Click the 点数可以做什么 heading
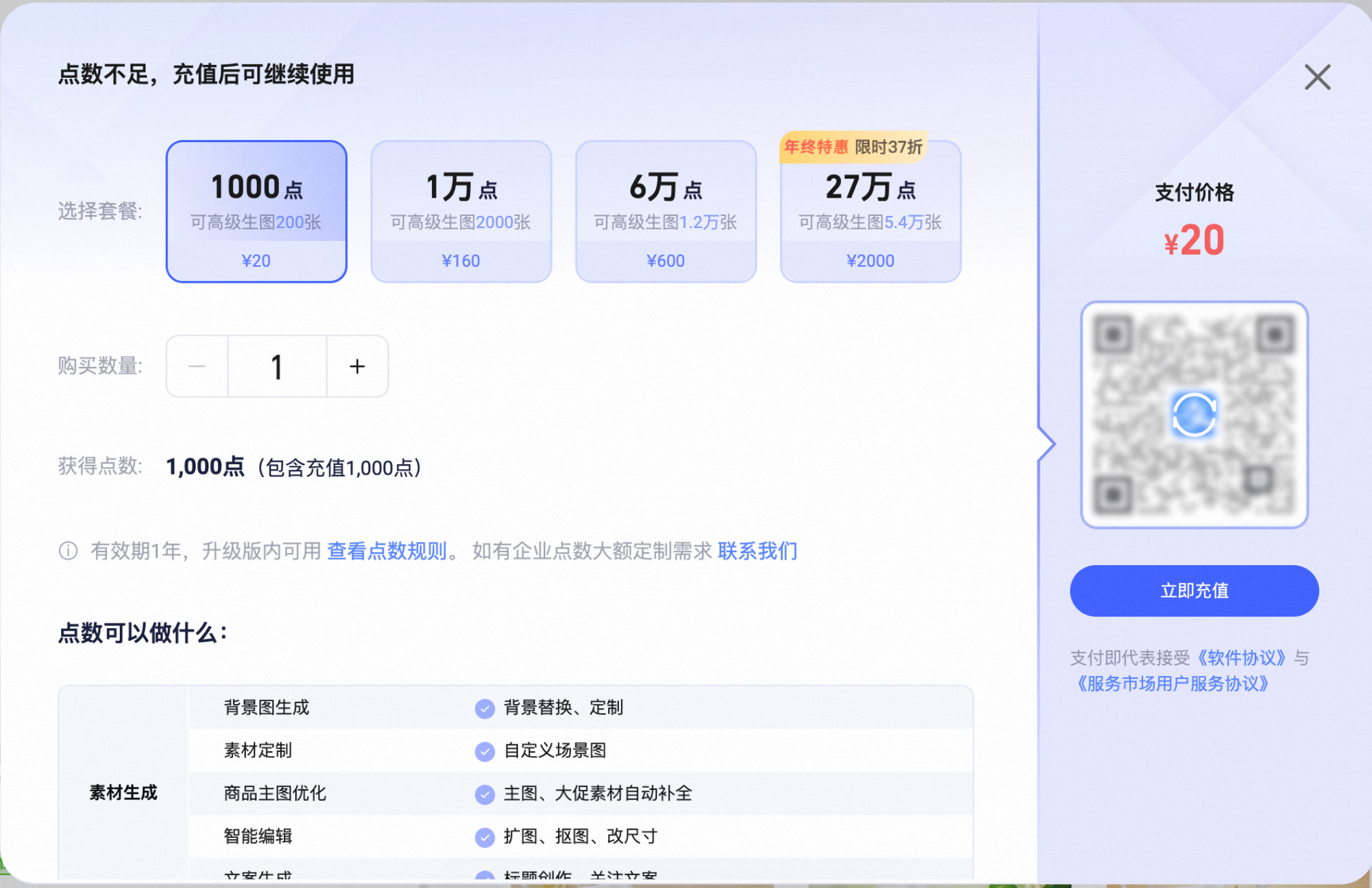This screenshot has width=1372, height=888. [x=143, y=634]
